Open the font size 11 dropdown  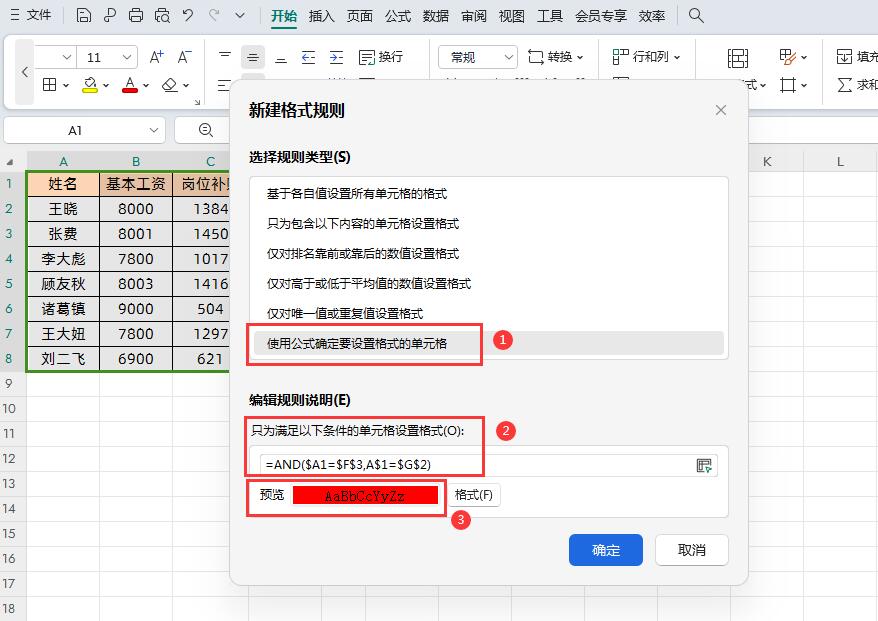127,57
